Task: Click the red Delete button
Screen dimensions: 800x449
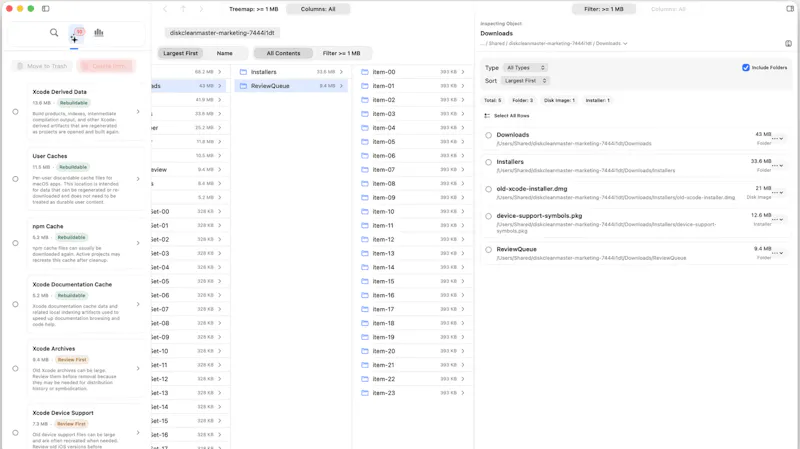Action: tap(105, 66)
